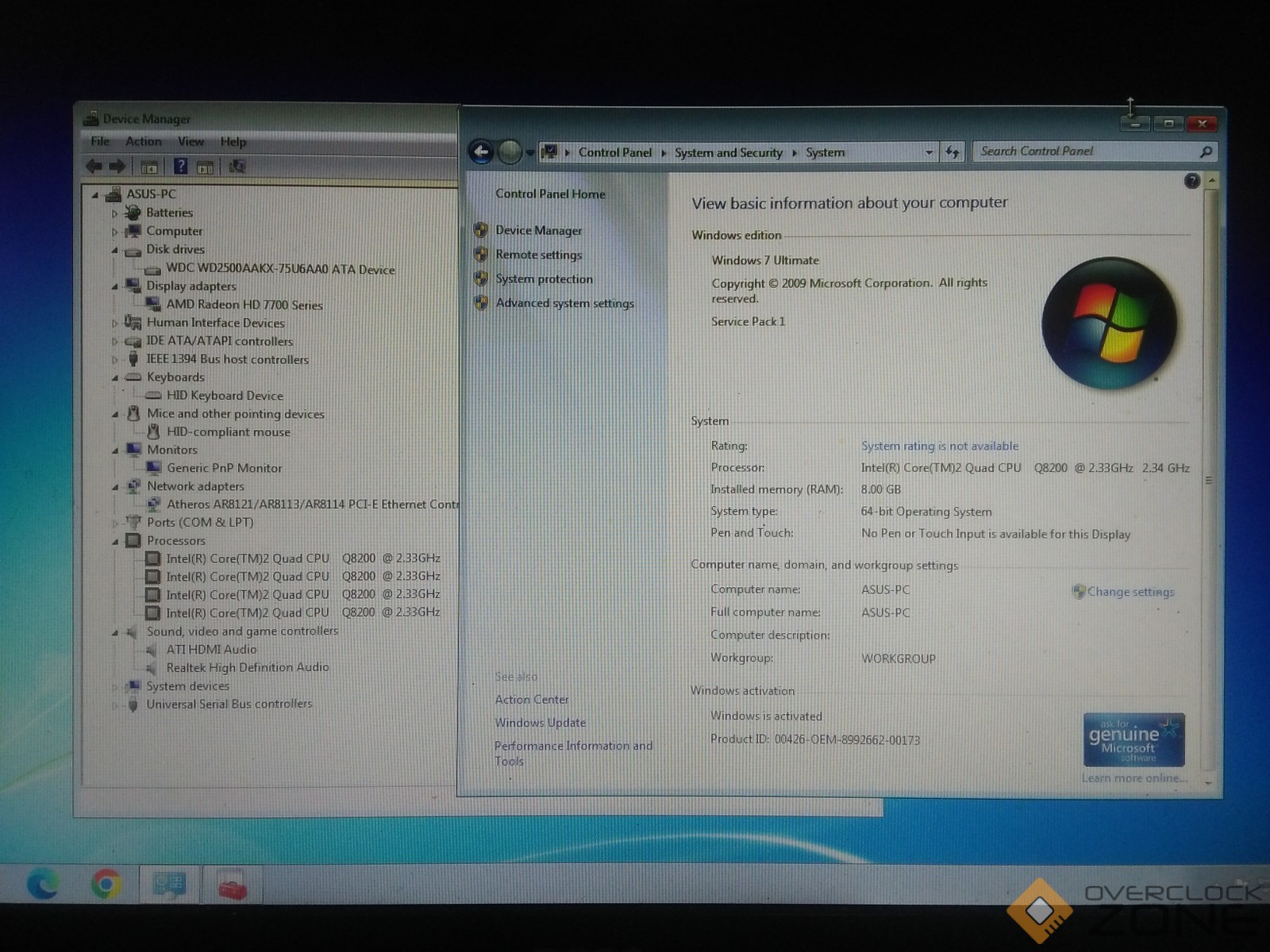
Task: Expand the IDE ATA/ATAPI controllers node
Action: [x=115, y=341]
